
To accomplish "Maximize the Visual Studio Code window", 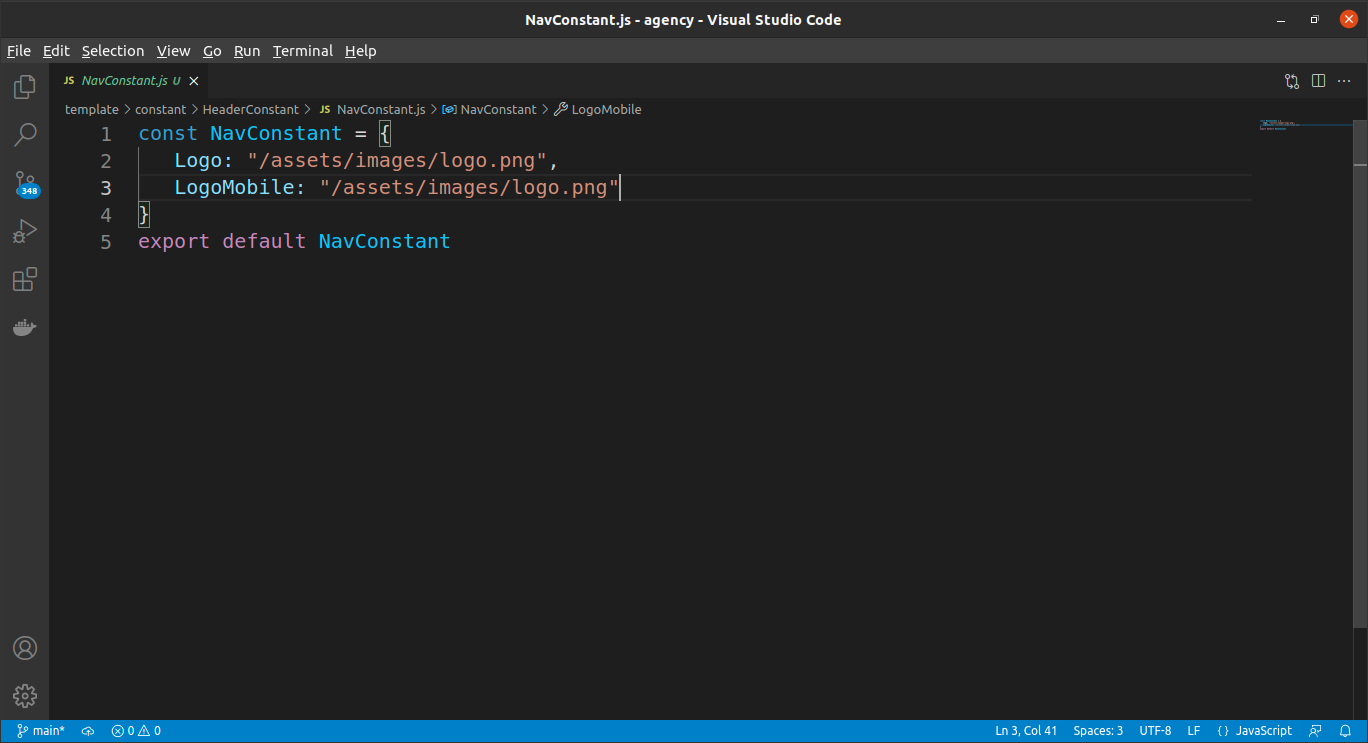I will point(1315,20).
